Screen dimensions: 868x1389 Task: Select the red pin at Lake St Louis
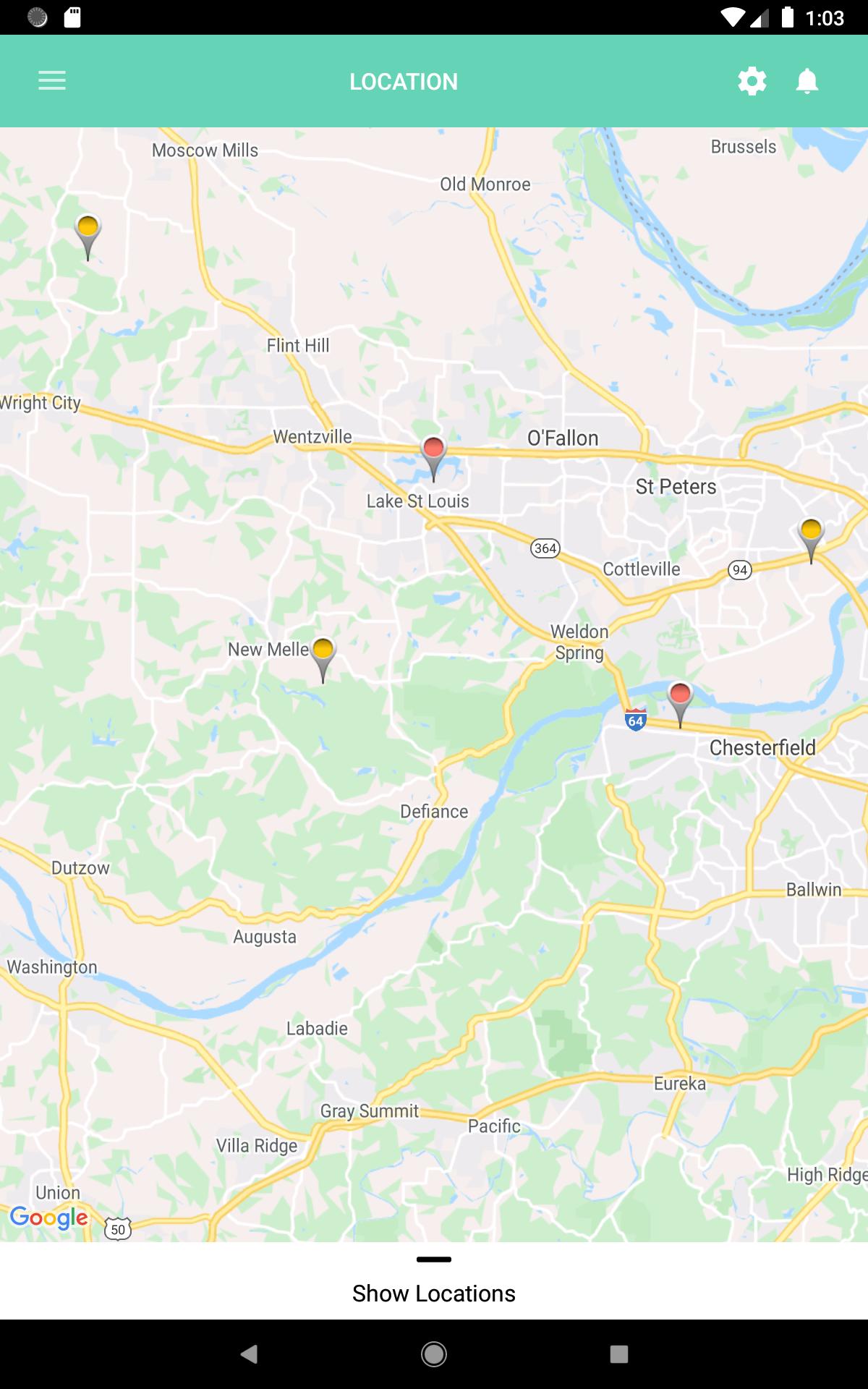click(x=433, y=459)
